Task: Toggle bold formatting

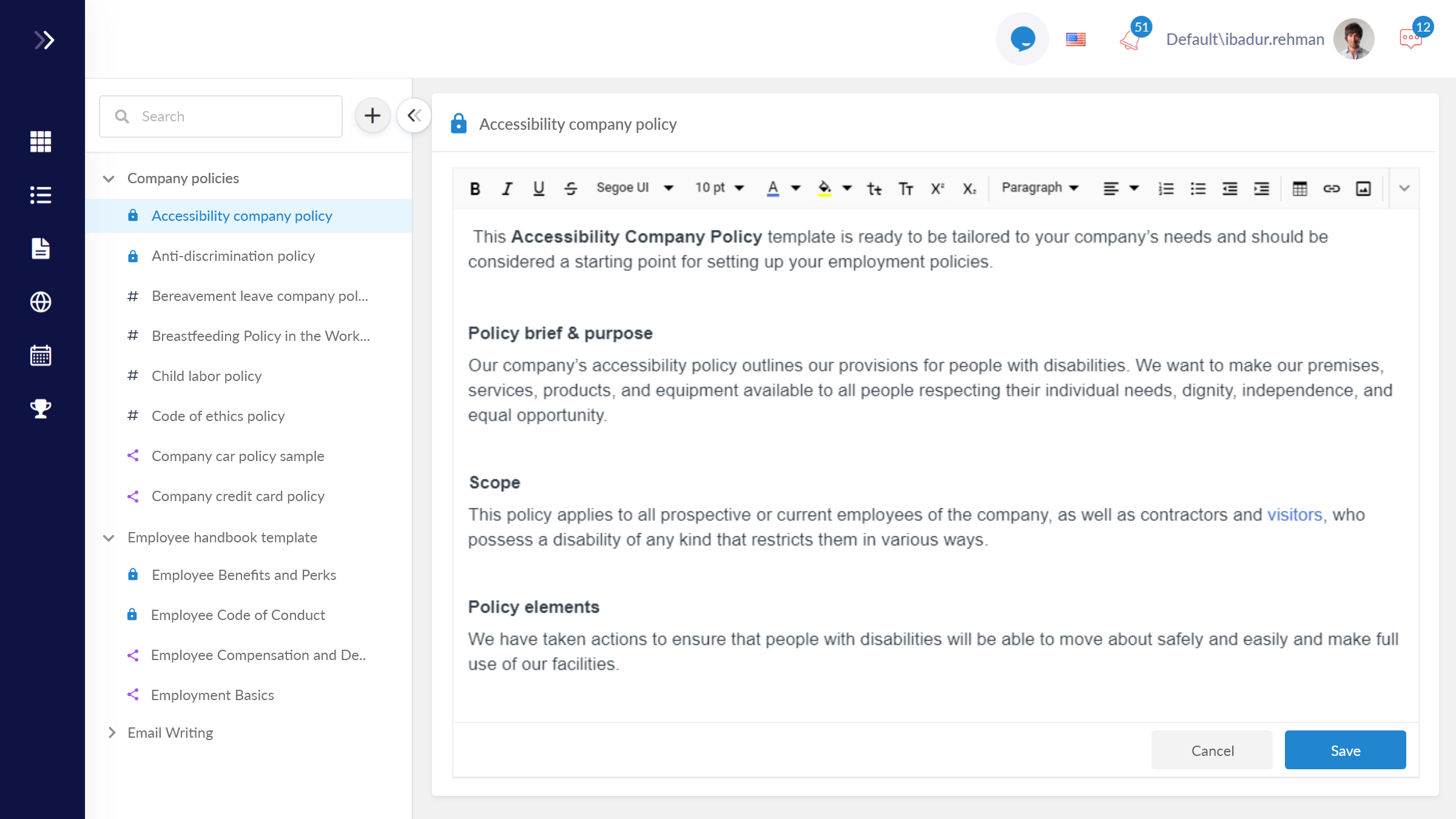Action: 475,189
